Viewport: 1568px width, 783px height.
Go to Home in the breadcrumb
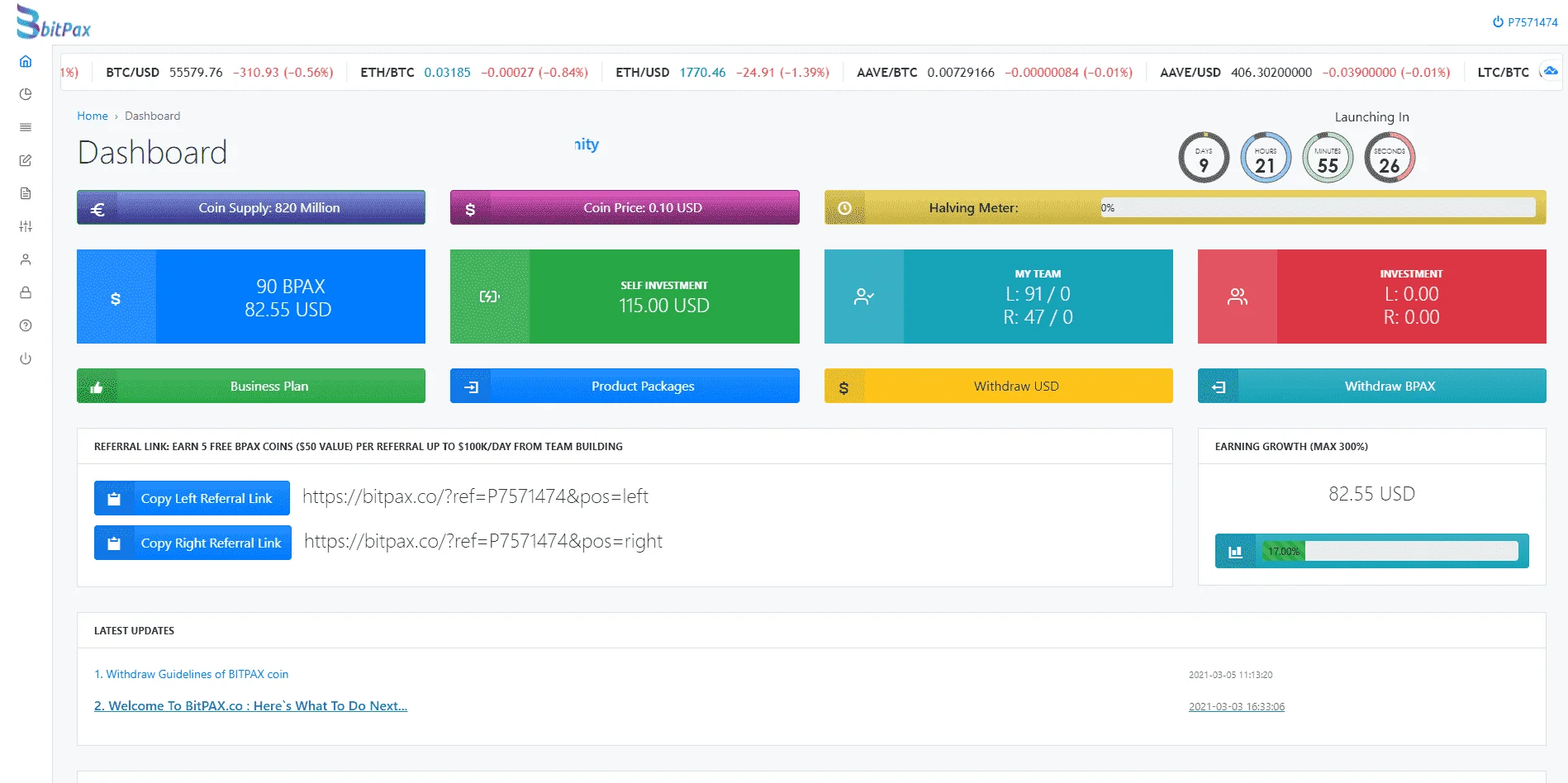tap(93, 116)
